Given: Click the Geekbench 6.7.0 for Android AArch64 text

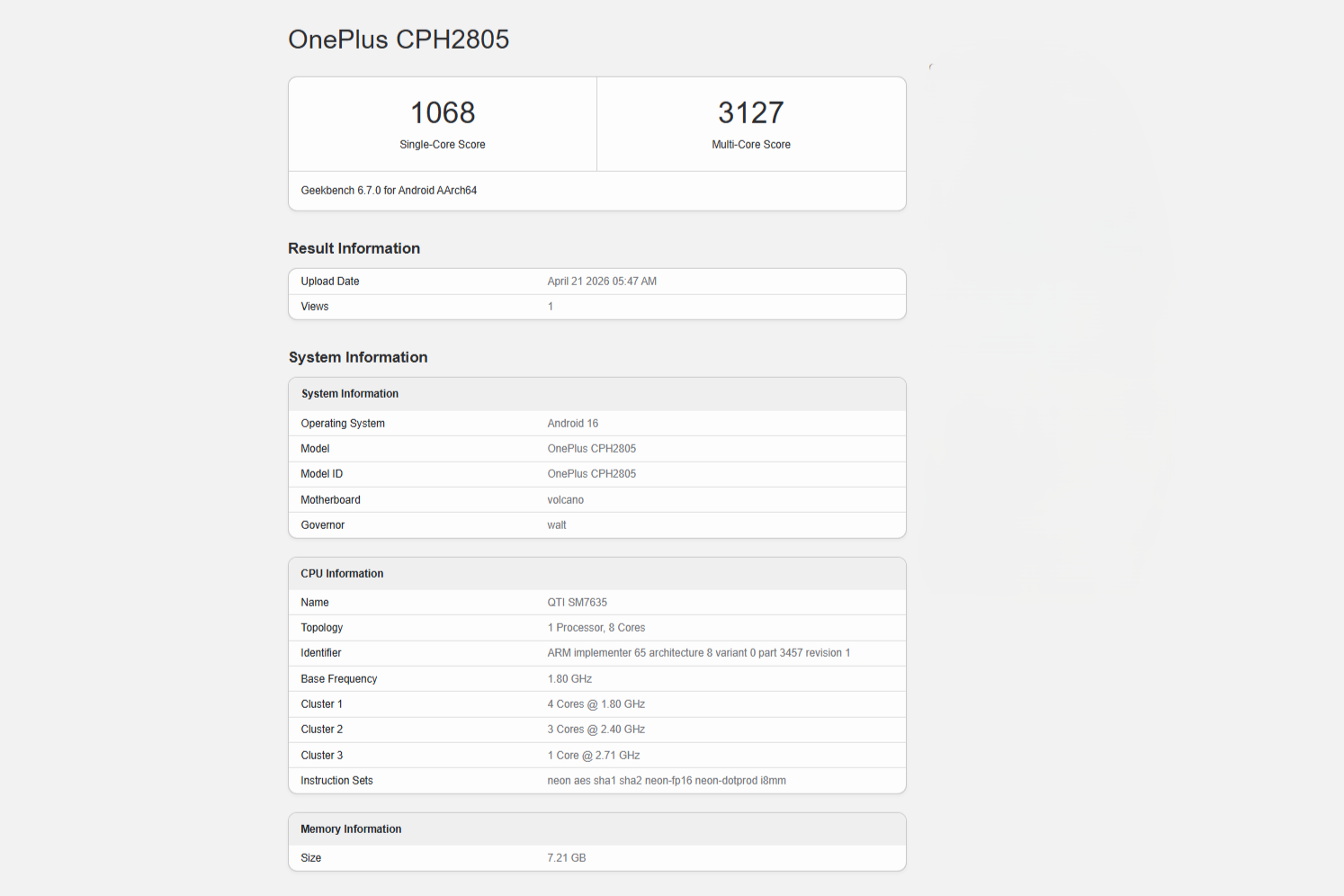Looking at the screenshot, I should pyautogui.click(x=389, y=191).
